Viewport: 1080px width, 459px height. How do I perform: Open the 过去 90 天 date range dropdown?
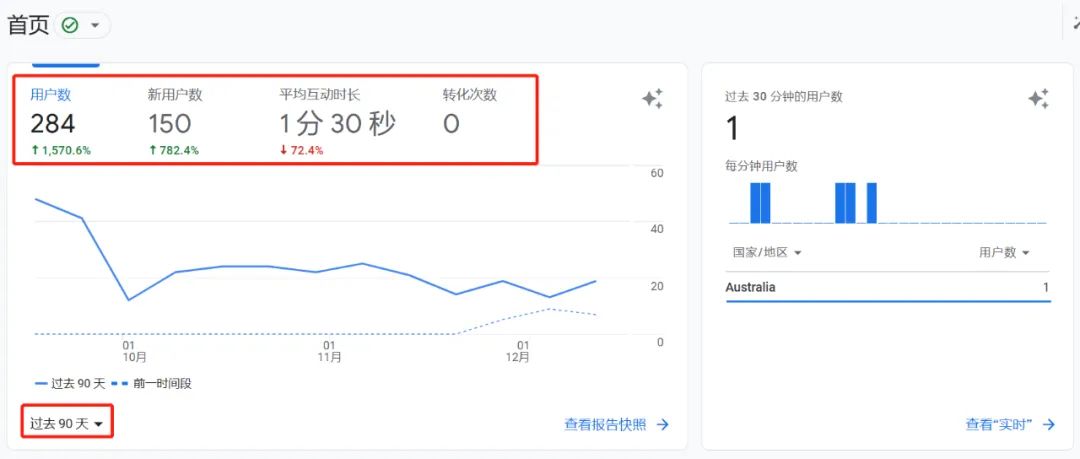[67, 424]
